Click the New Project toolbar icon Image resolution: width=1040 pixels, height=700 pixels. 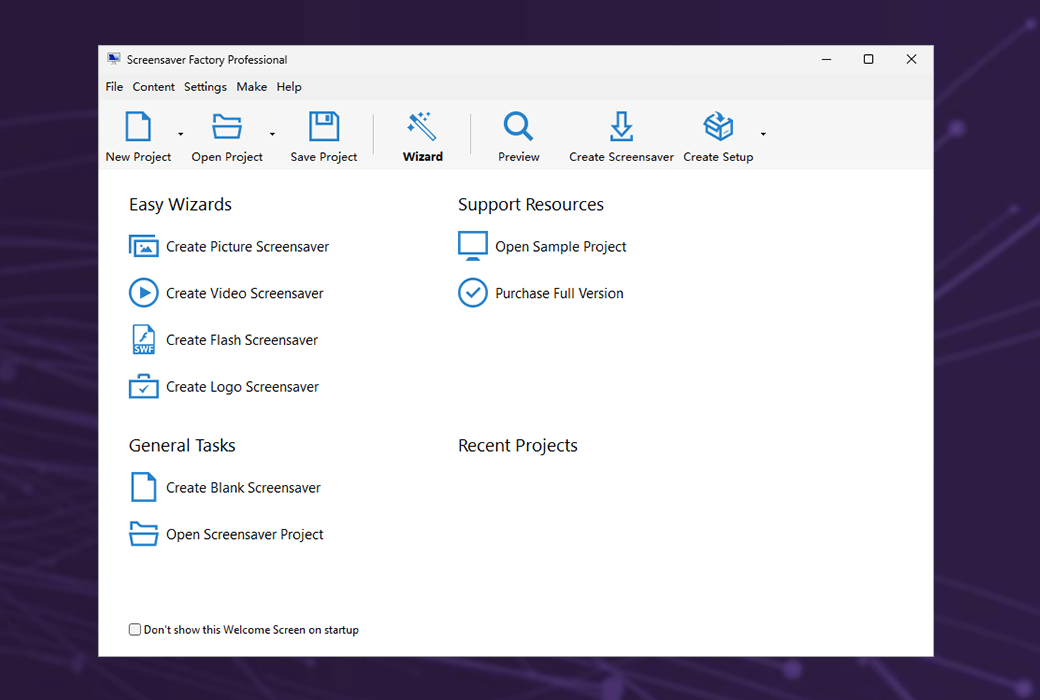(x=138, y=126)
